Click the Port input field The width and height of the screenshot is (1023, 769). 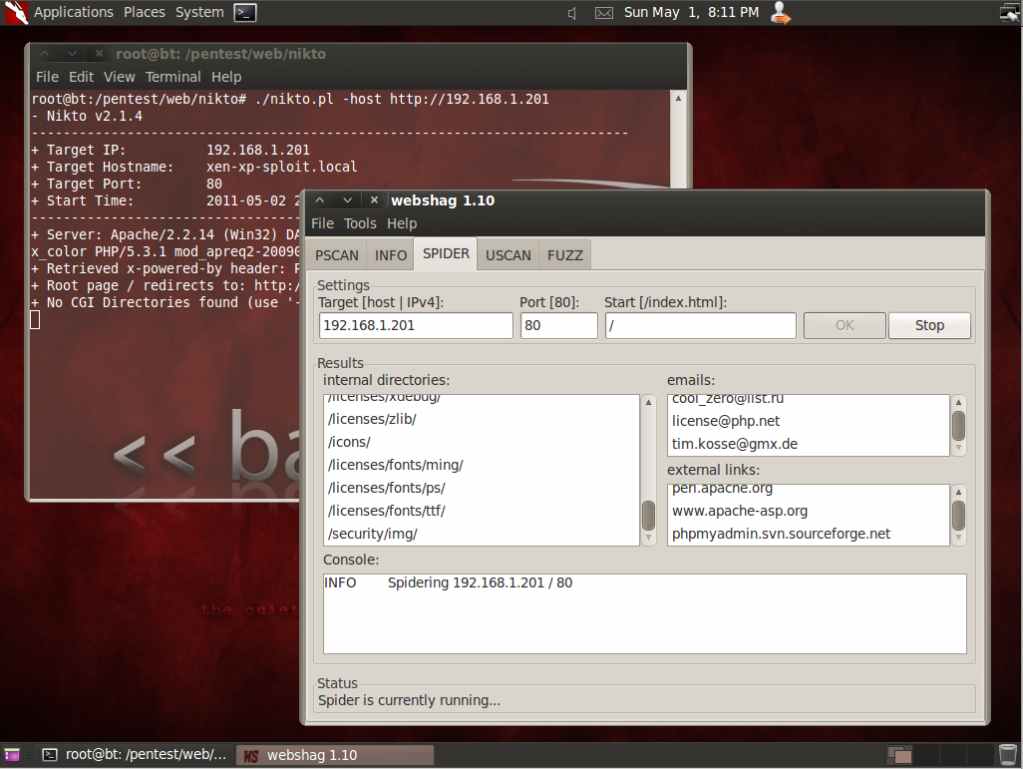pyautogui.click(x=558, y=326)
